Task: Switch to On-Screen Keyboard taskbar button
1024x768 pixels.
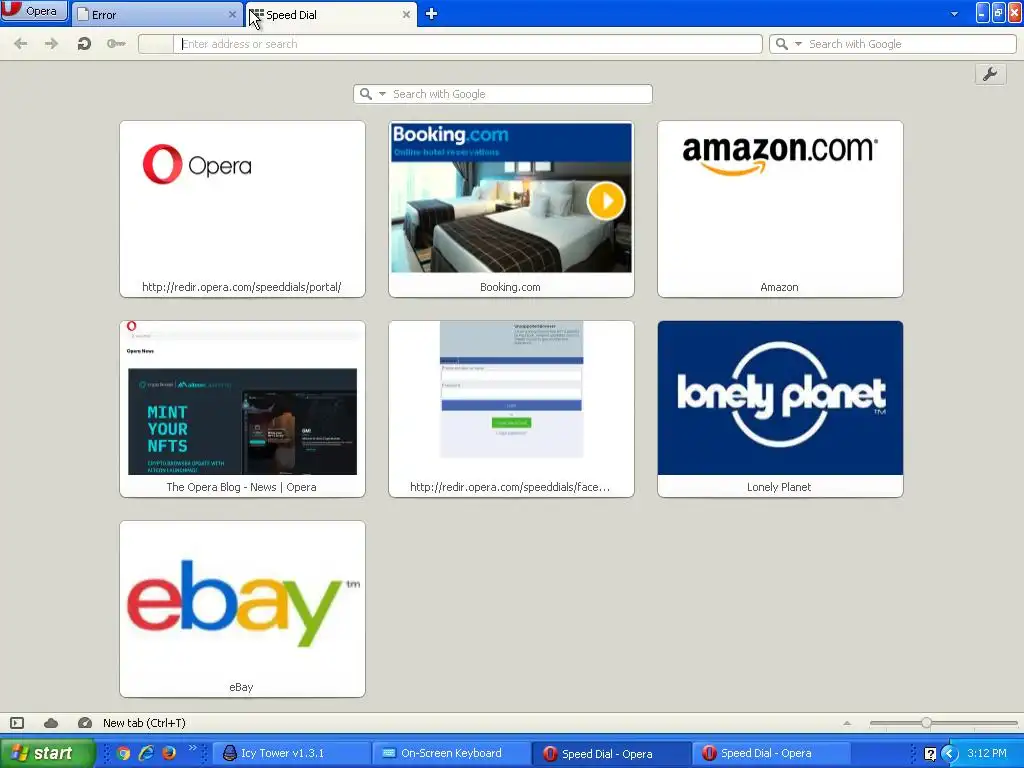Action: [451, 753]
